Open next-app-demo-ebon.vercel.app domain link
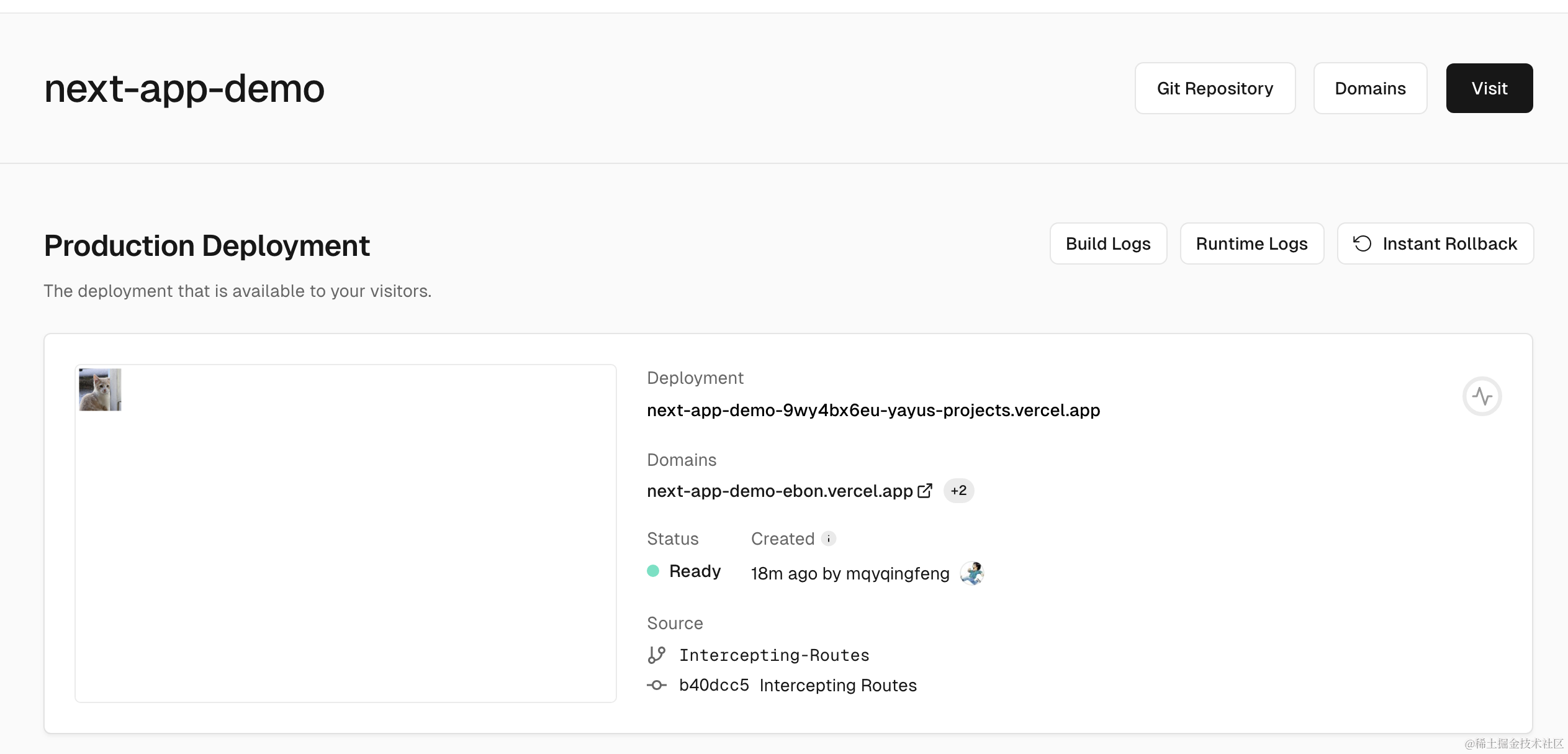Viewport: 1568px width, 754px height. (x=780, y=491)
